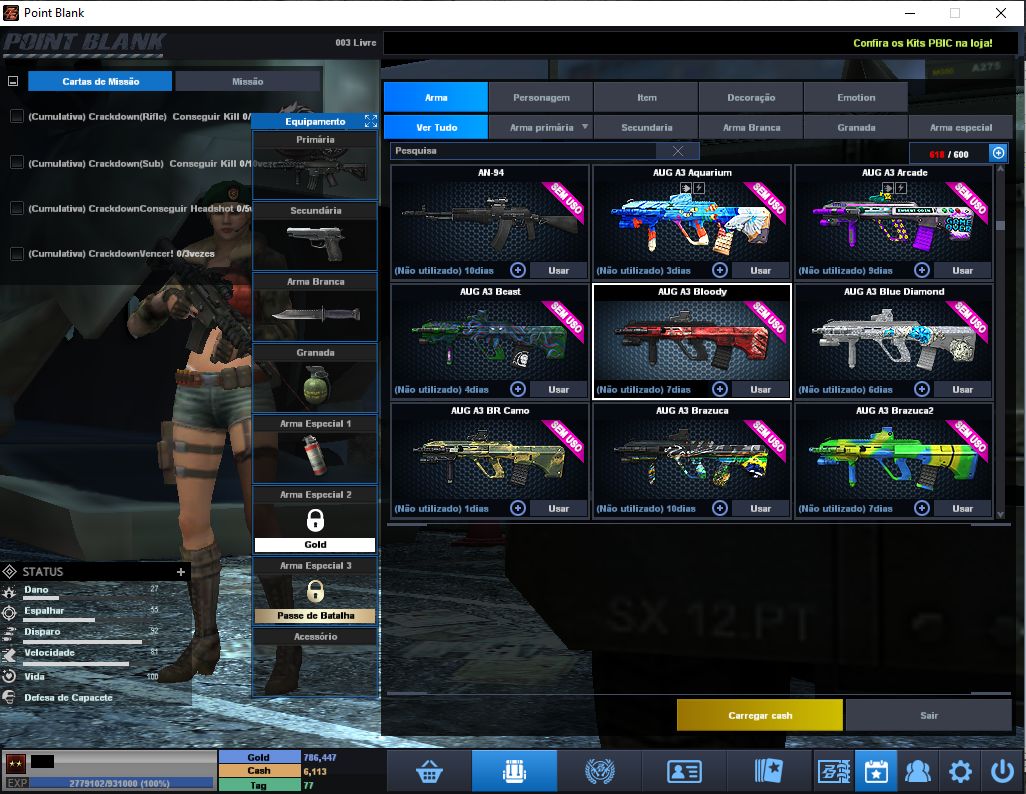Click the plus icon on AUG A3 Brazuca2 card
Screen dimensions: 1026x794
click(x=922, y=508)
